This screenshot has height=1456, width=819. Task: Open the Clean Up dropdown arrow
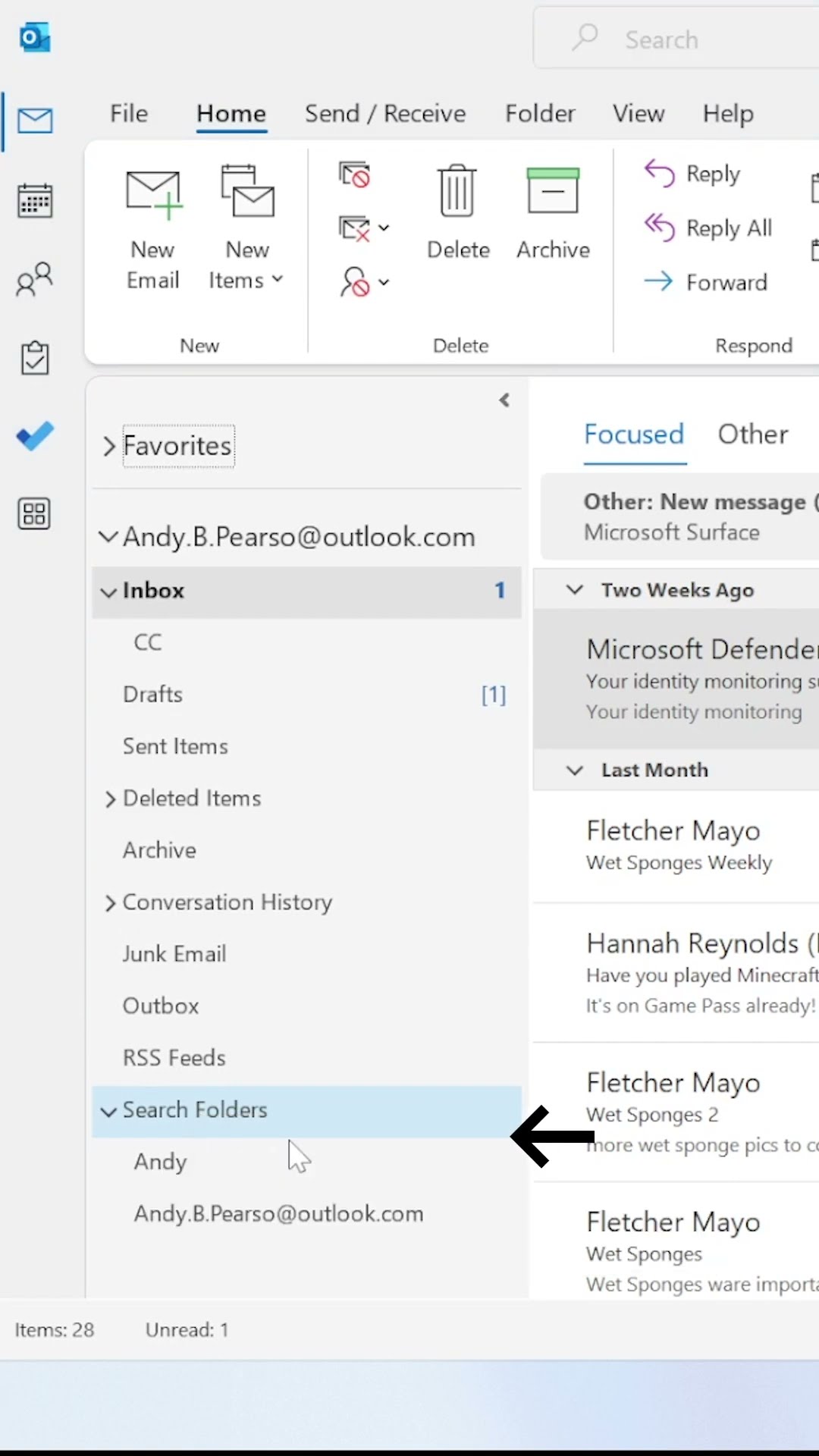coord(384,228)
